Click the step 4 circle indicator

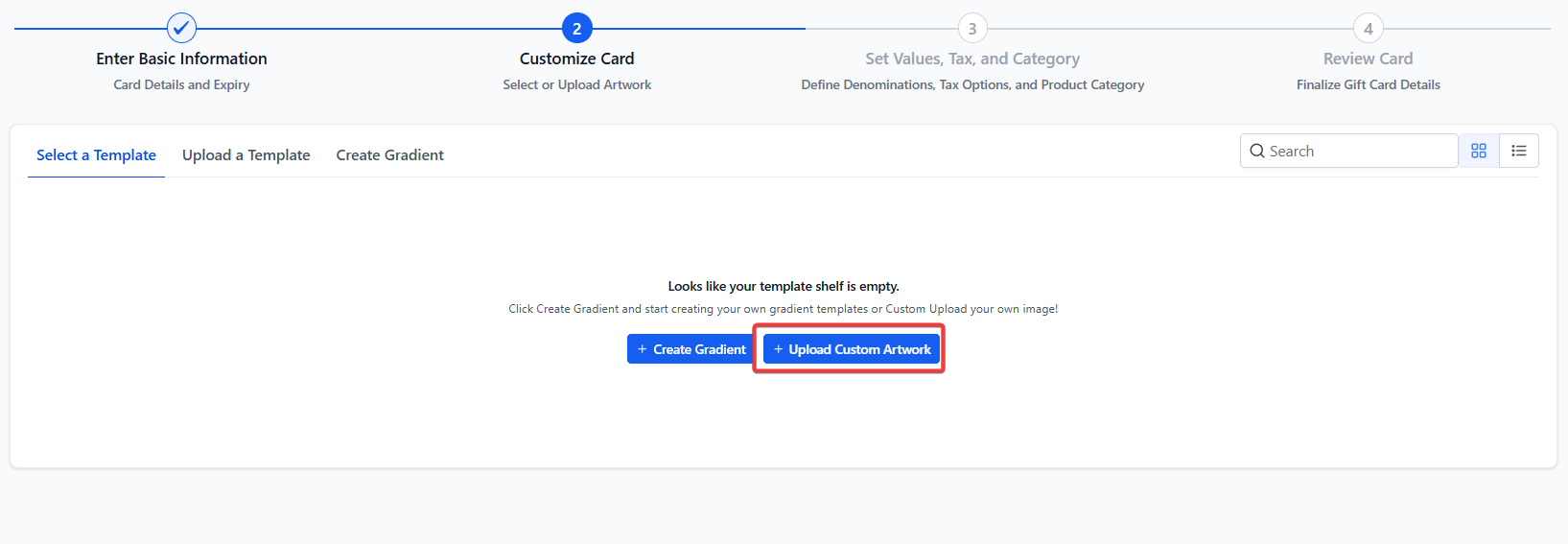pos(1368,28)
